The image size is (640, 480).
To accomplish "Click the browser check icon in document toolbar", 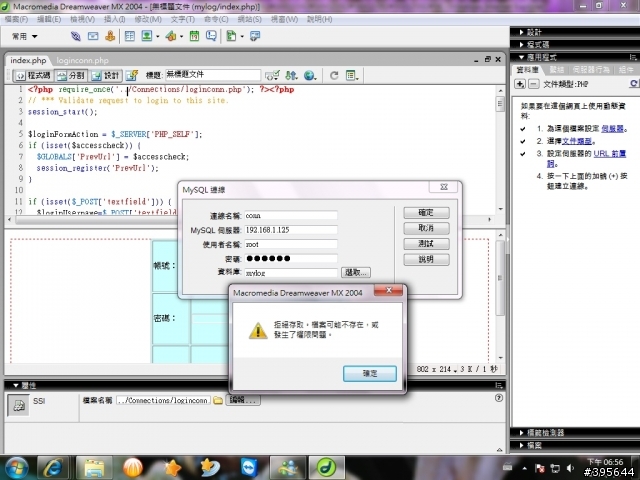I will [272, 75].
